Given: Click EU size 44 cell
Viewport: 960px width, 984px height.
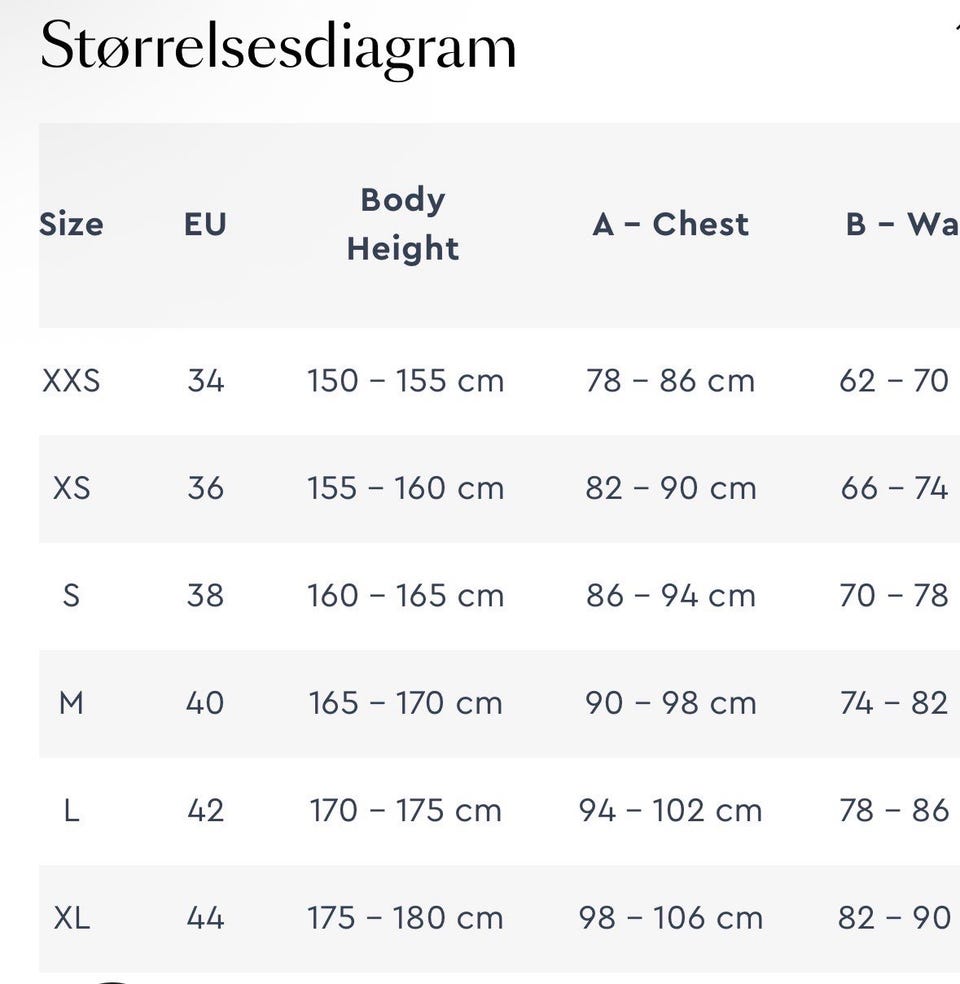Looking at the screenshot, I should 205,918.
